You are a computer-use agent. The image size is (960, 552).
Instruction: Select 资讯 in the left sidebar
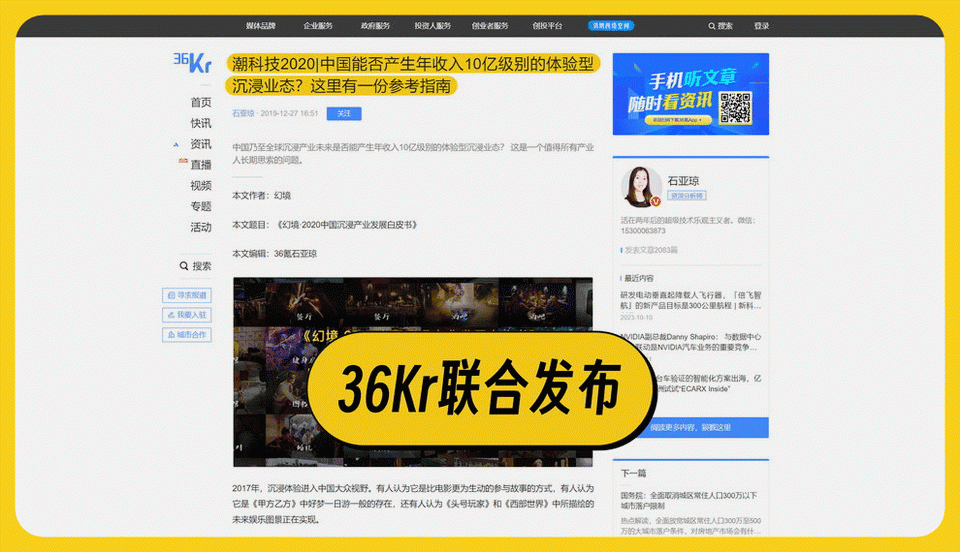coord(201,144)
